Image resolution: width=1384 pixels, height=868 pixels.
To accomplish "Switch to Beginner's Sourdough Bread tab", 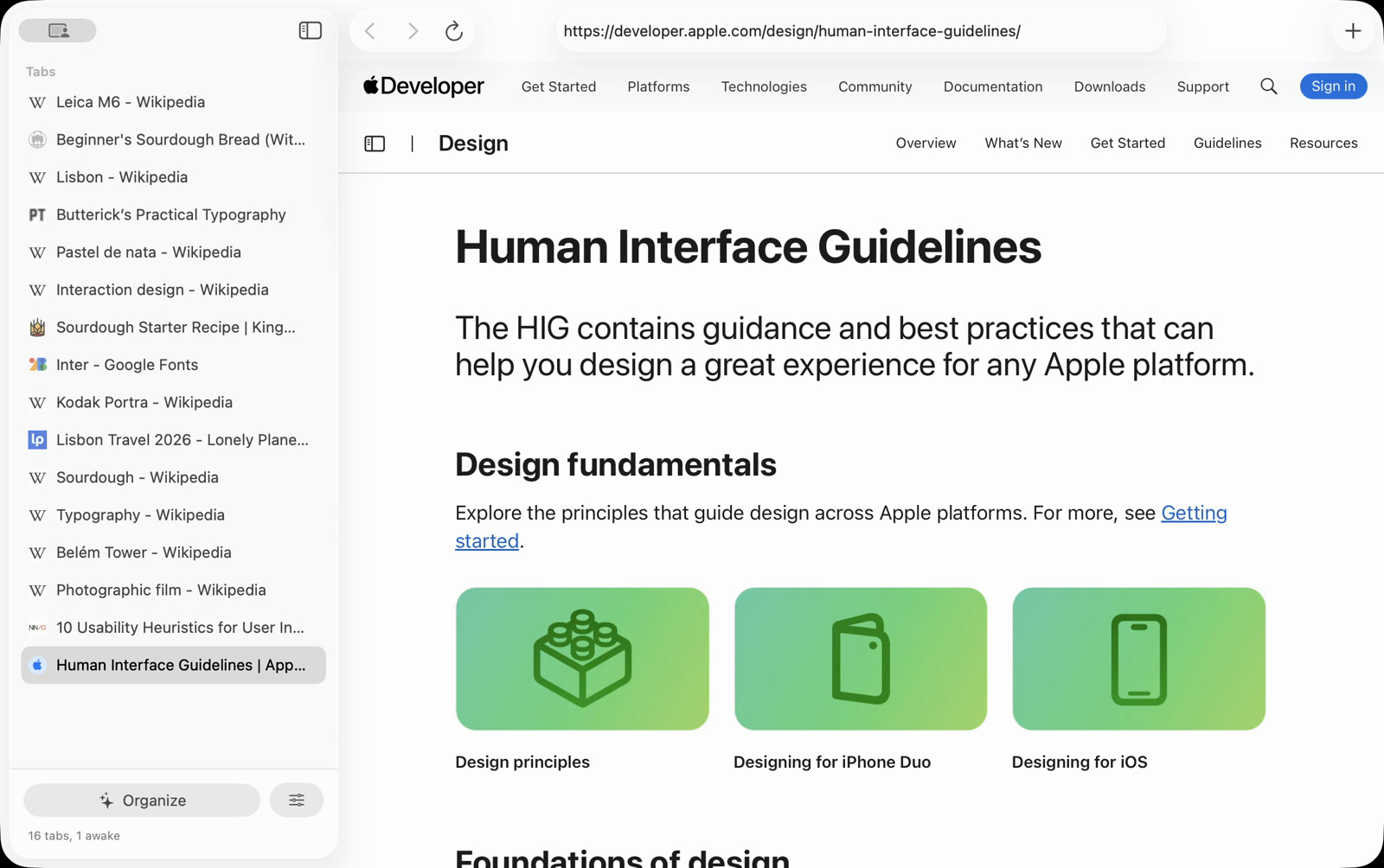I will point(173,139).
